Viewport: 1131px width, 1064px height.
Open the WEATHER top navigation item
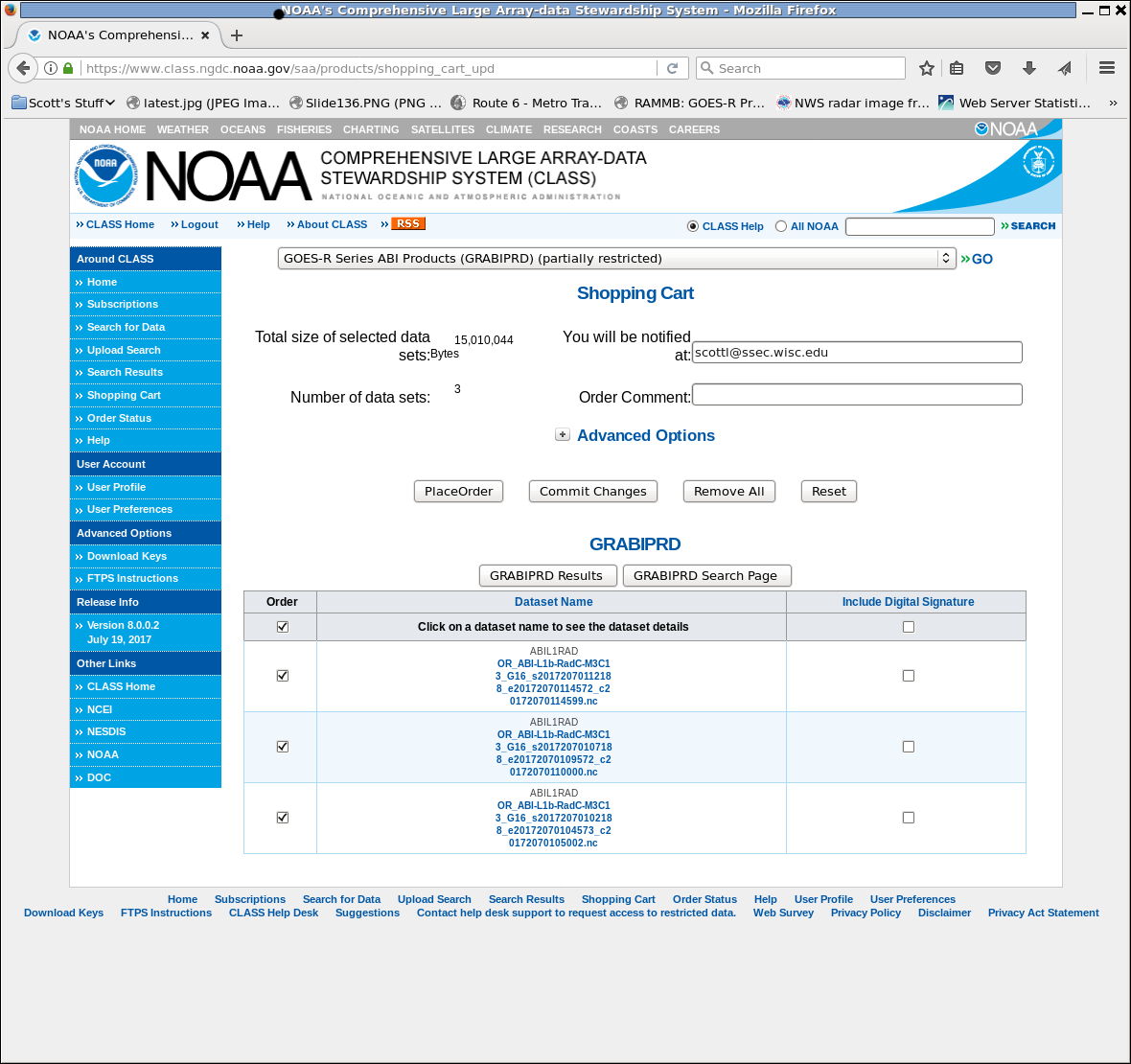click(x=183, y=129)
